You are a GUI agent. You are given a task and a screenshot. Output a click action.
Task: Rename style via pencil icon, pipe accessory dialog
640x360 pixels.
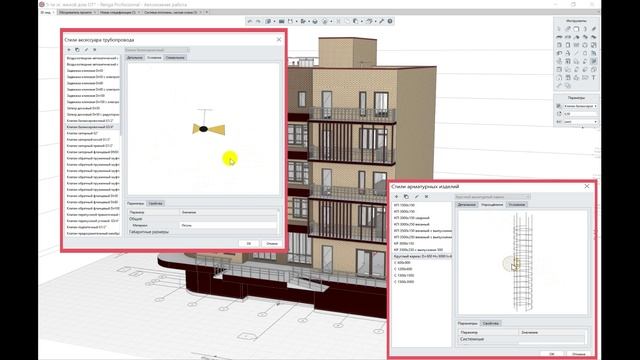86,50
